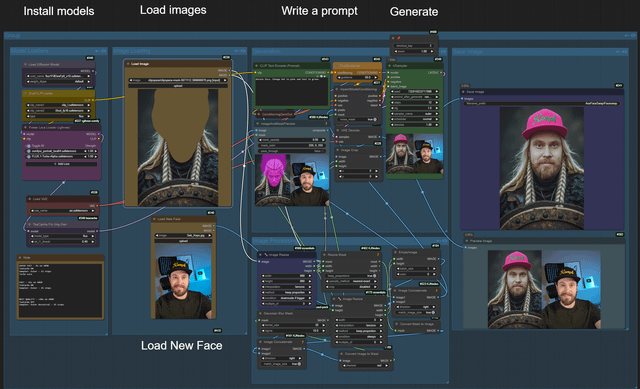Image resolution: width=640 pixels, height=389 pixels.
Task: Collapse the ImageAndMaskPreview node via its title dot
Action: click(x=258, y=123)
